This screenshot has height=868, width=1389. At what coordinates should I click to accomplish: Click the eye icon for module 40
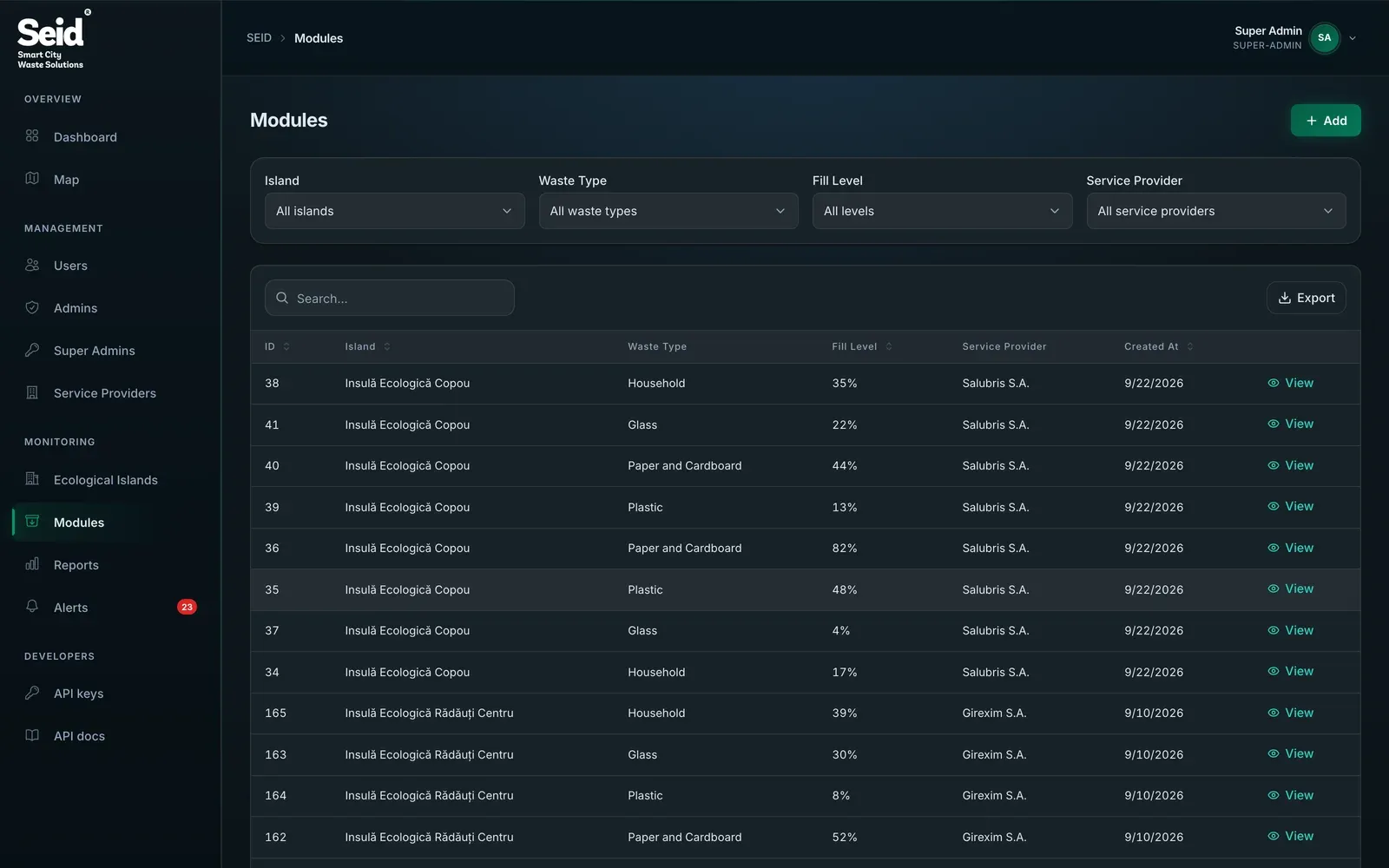[1274, 465]
